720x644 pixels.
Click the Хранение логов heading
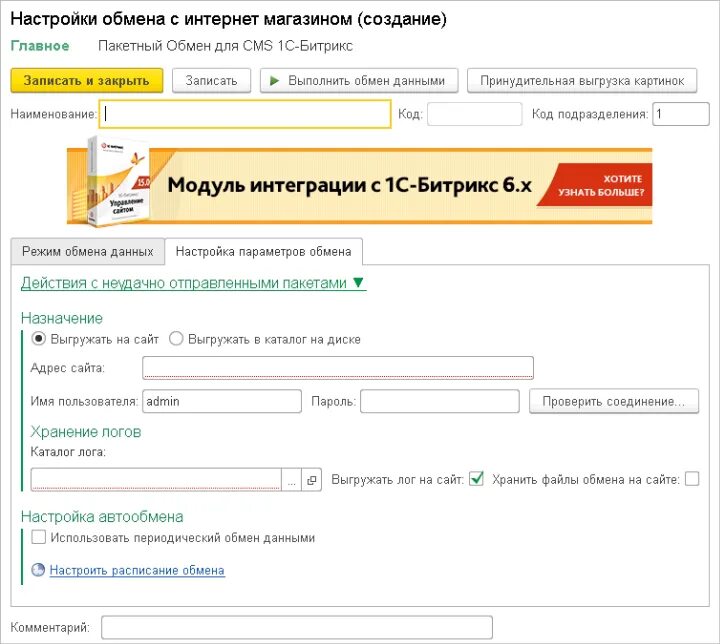[x=86, y=432]
